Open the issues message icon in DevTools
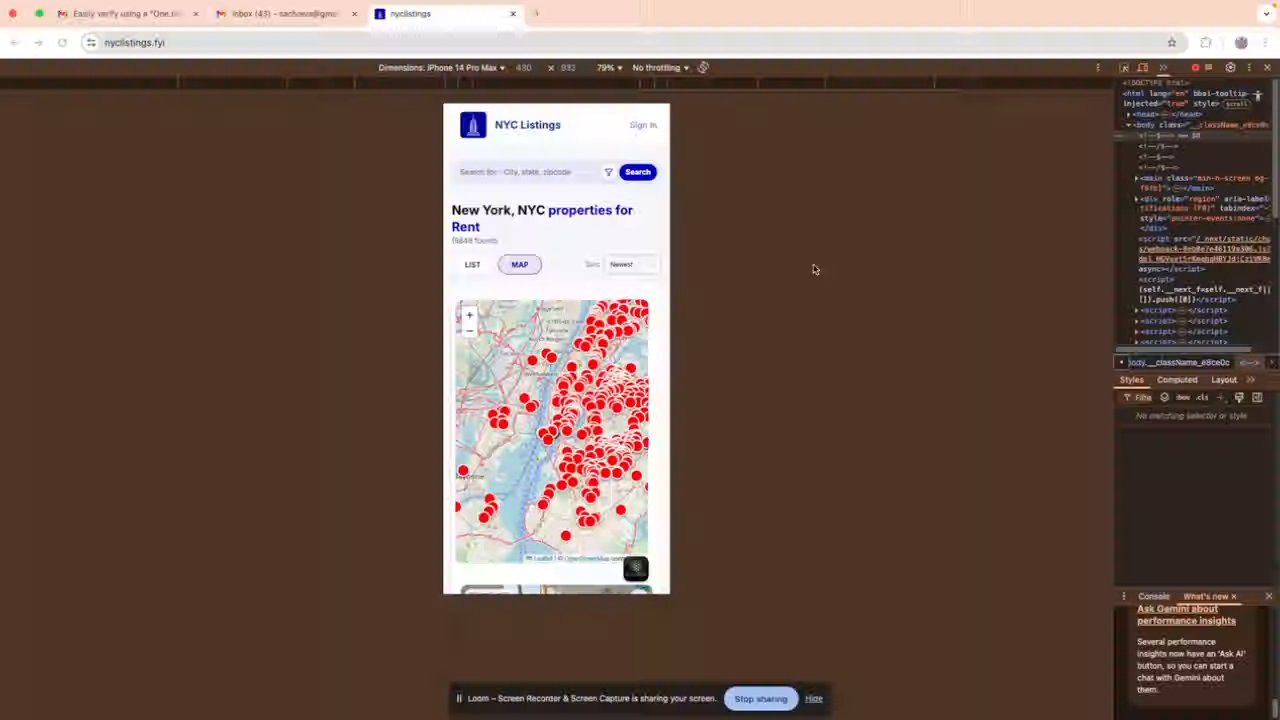Screen dimensions: 1280x720 click(1209, 68)
